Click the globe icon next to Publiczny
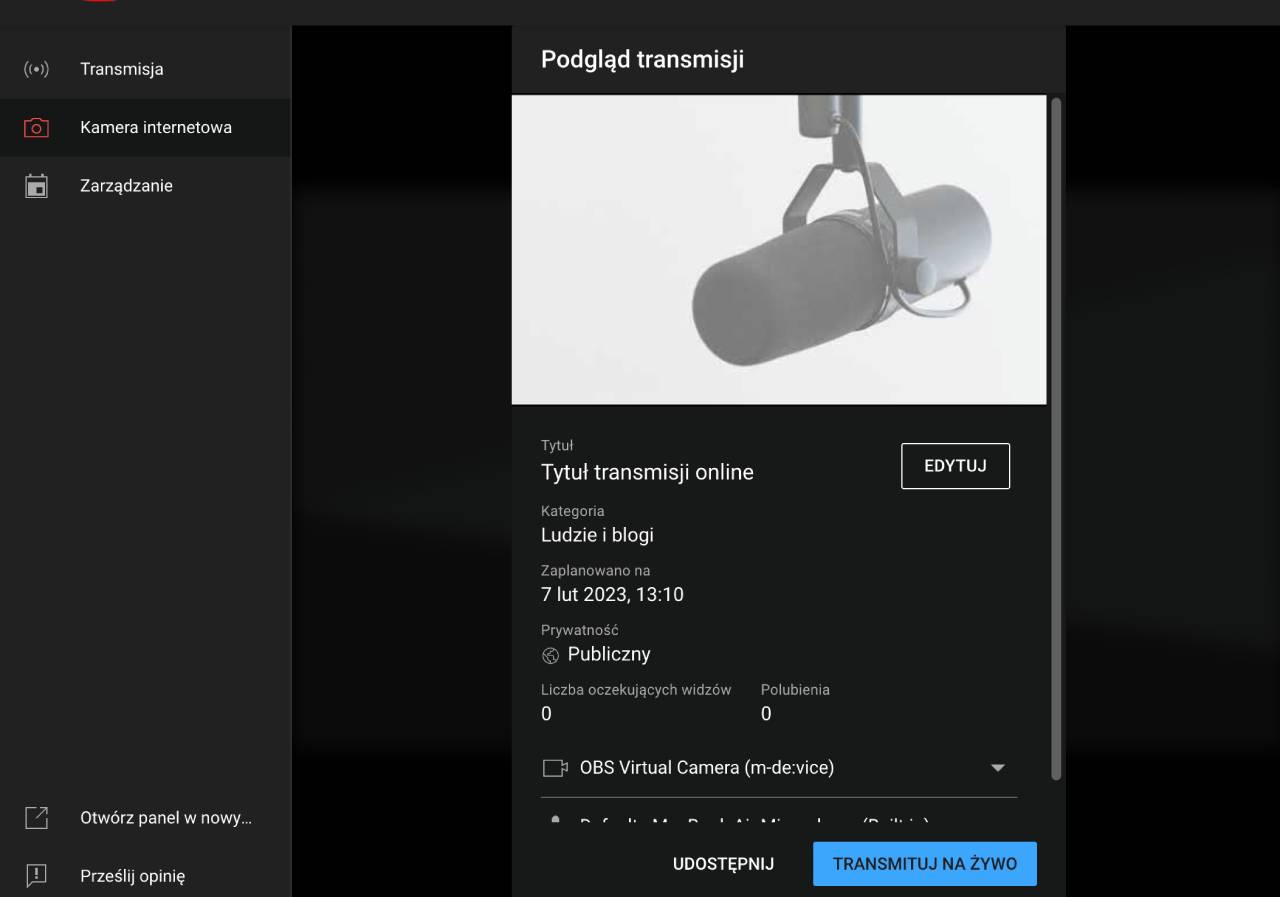Screen dimensions: 1280x897 [550, 655]
